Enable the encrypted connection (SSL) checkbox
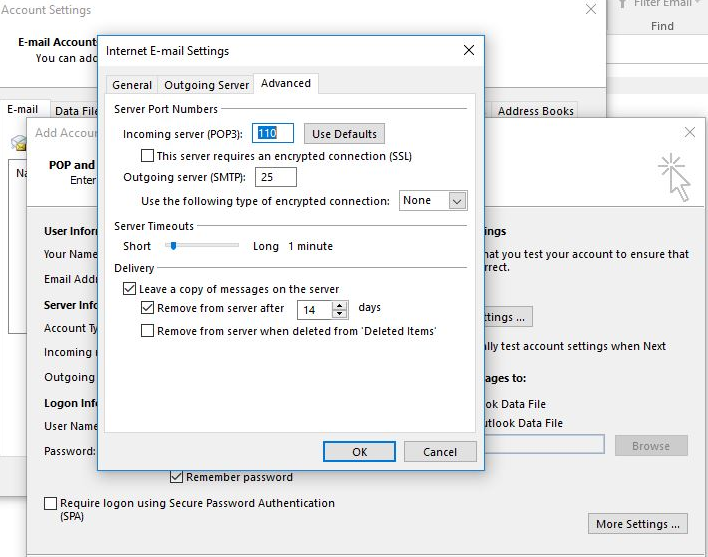Screen dimensions: 708x557 click(x=147, y=156)
